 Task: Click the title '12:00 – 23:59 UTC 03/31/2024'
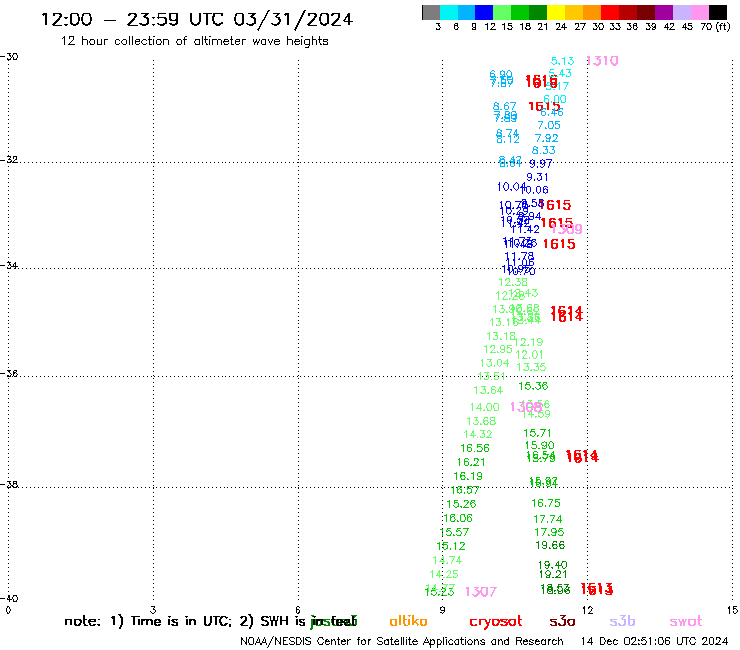[x=197, y=19]
